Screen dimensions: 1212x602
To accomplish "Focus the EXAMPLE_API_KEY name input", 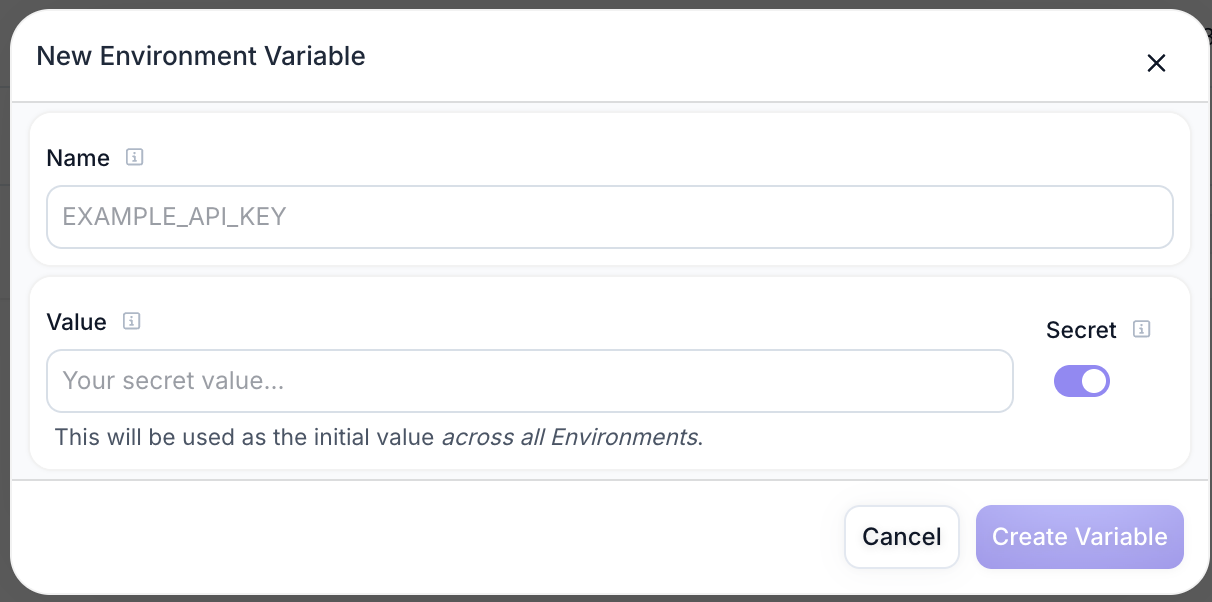I will click(609, 216).
